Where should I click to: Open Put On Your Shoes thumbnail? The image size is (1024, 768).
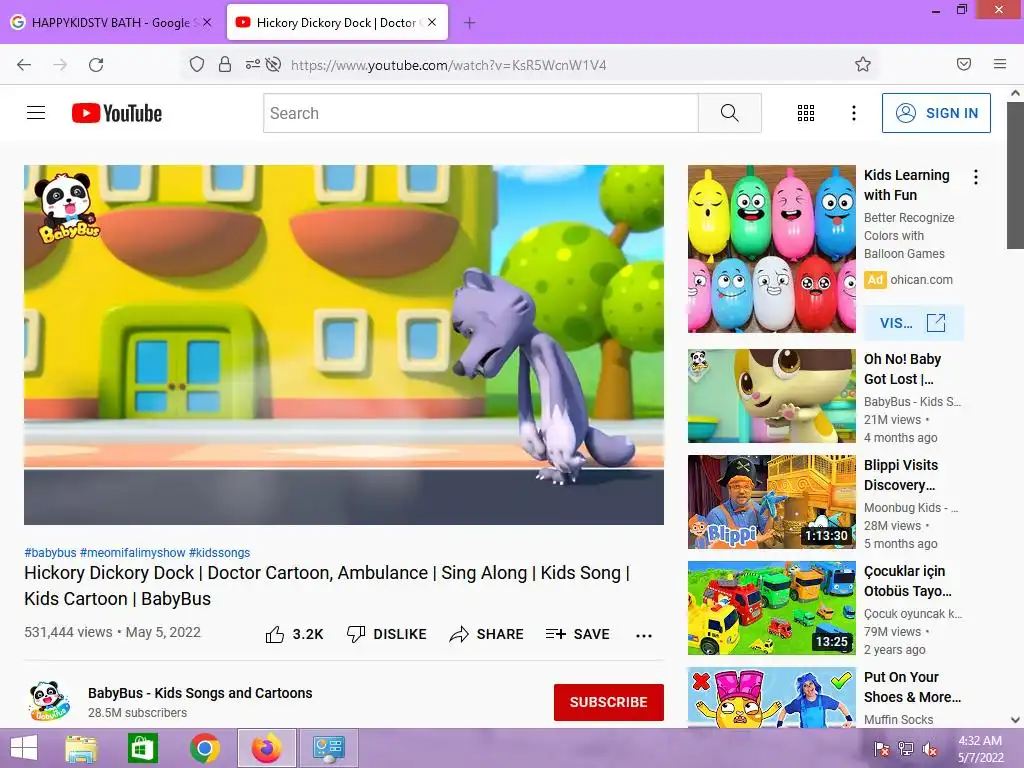pyautogui.click(x=771, y=697)
